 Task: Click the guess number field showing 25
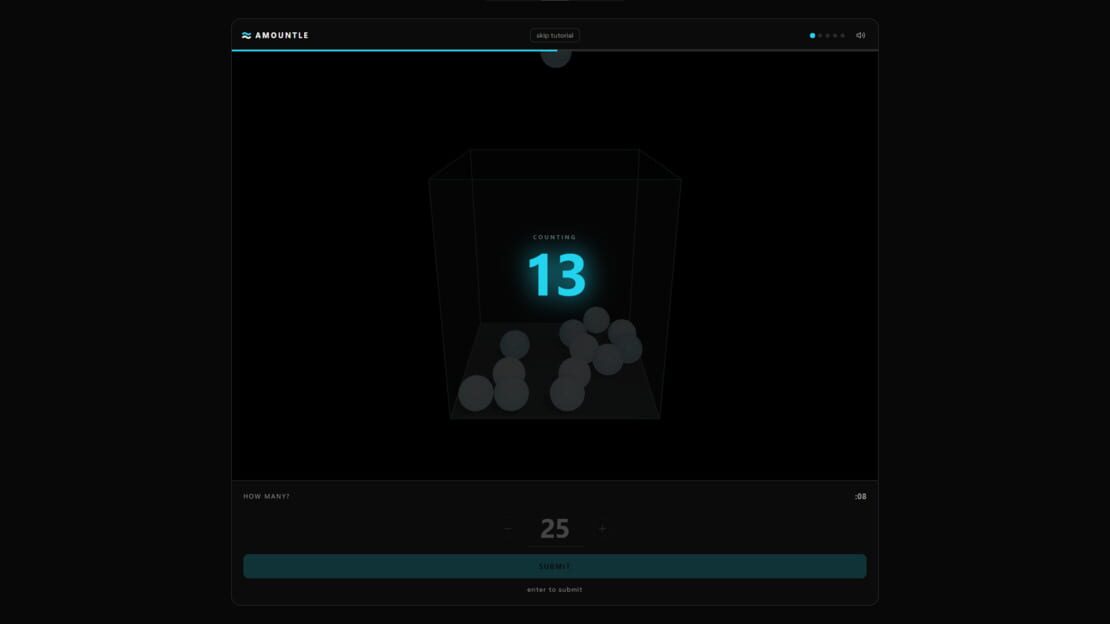coord(554,529)
